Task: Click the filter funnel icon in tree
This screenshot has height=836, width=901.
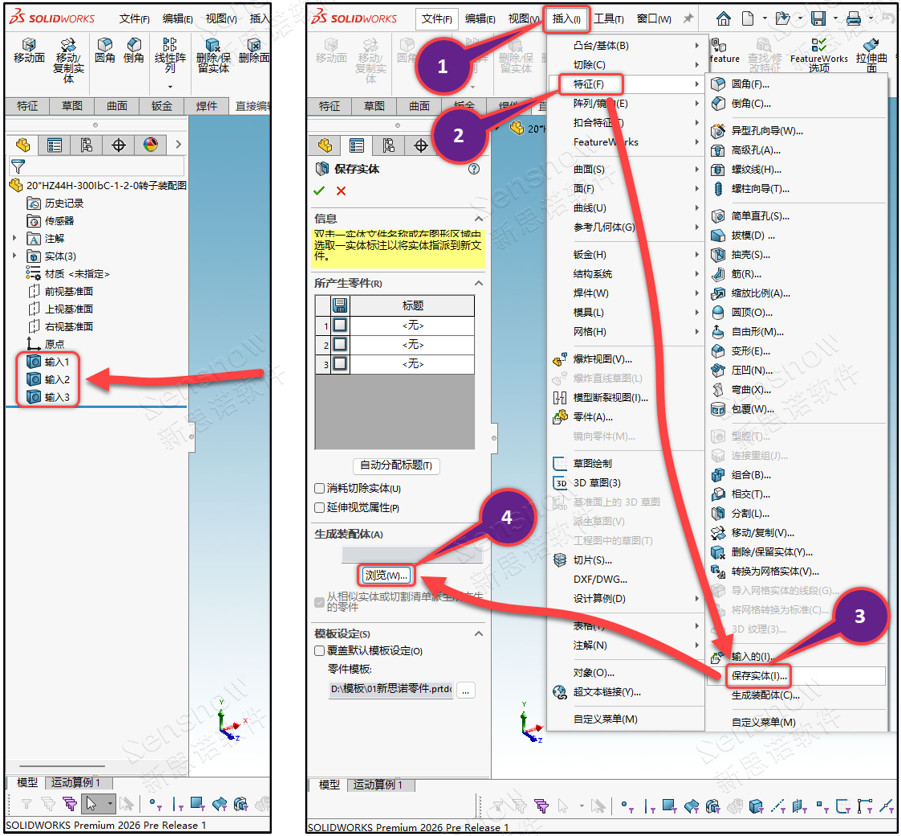Action: [18, 167]
